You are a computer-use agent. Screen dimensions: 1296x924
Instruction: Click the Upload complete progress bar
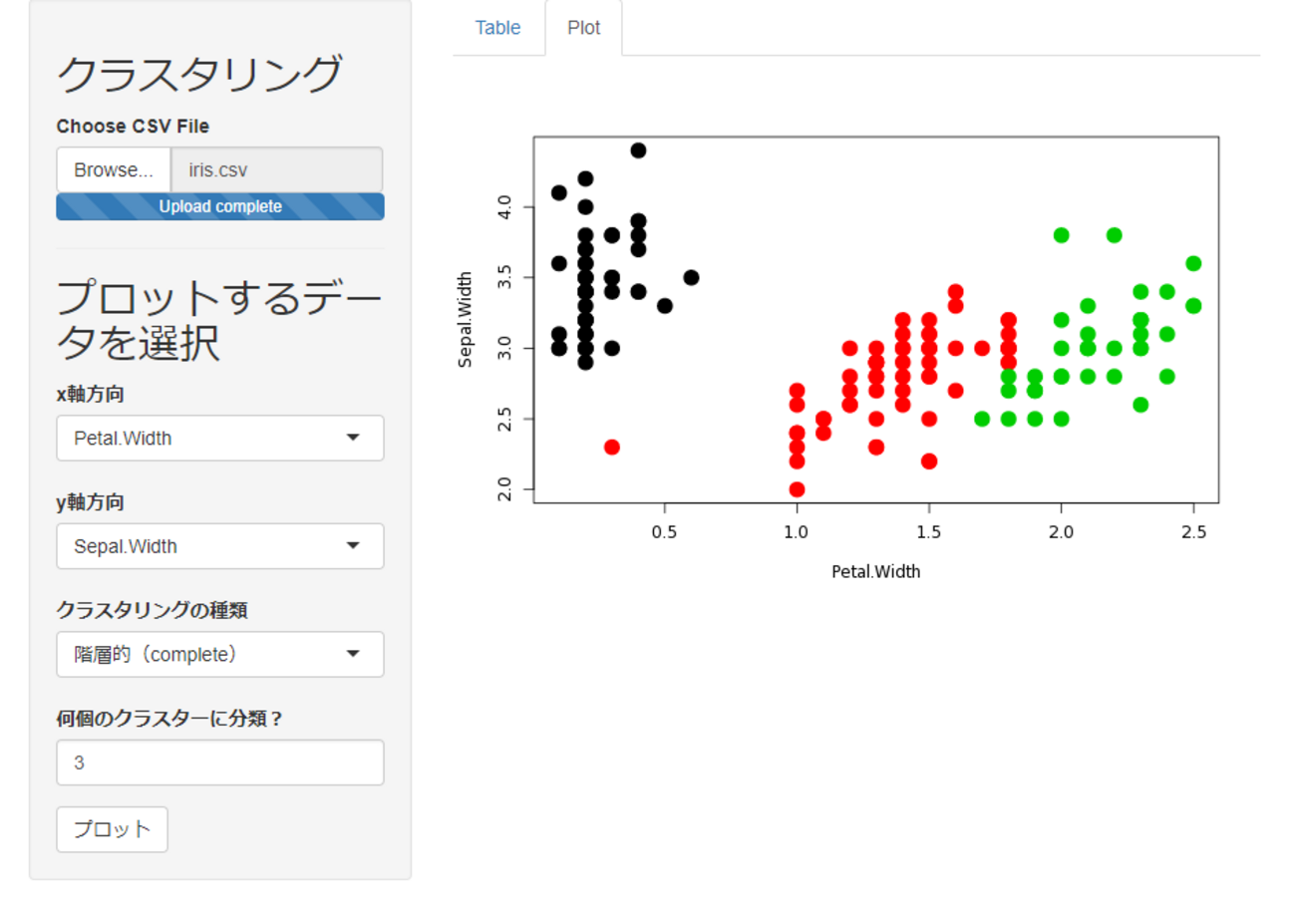click(220, 206)
